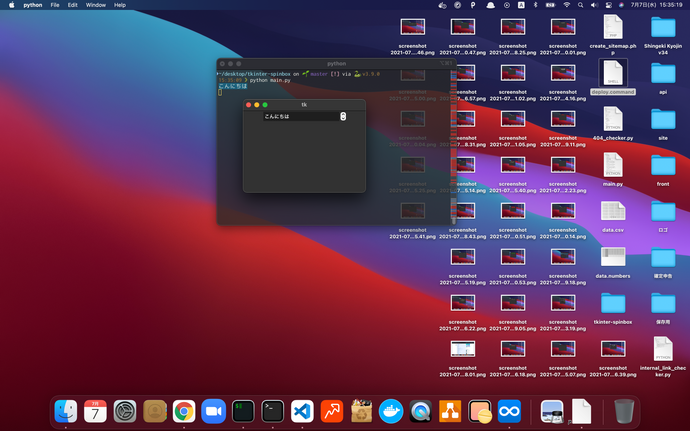Click the spinbox up/down stepper arrows
This screenshot has height=431, width=690.
coord(343,116)
